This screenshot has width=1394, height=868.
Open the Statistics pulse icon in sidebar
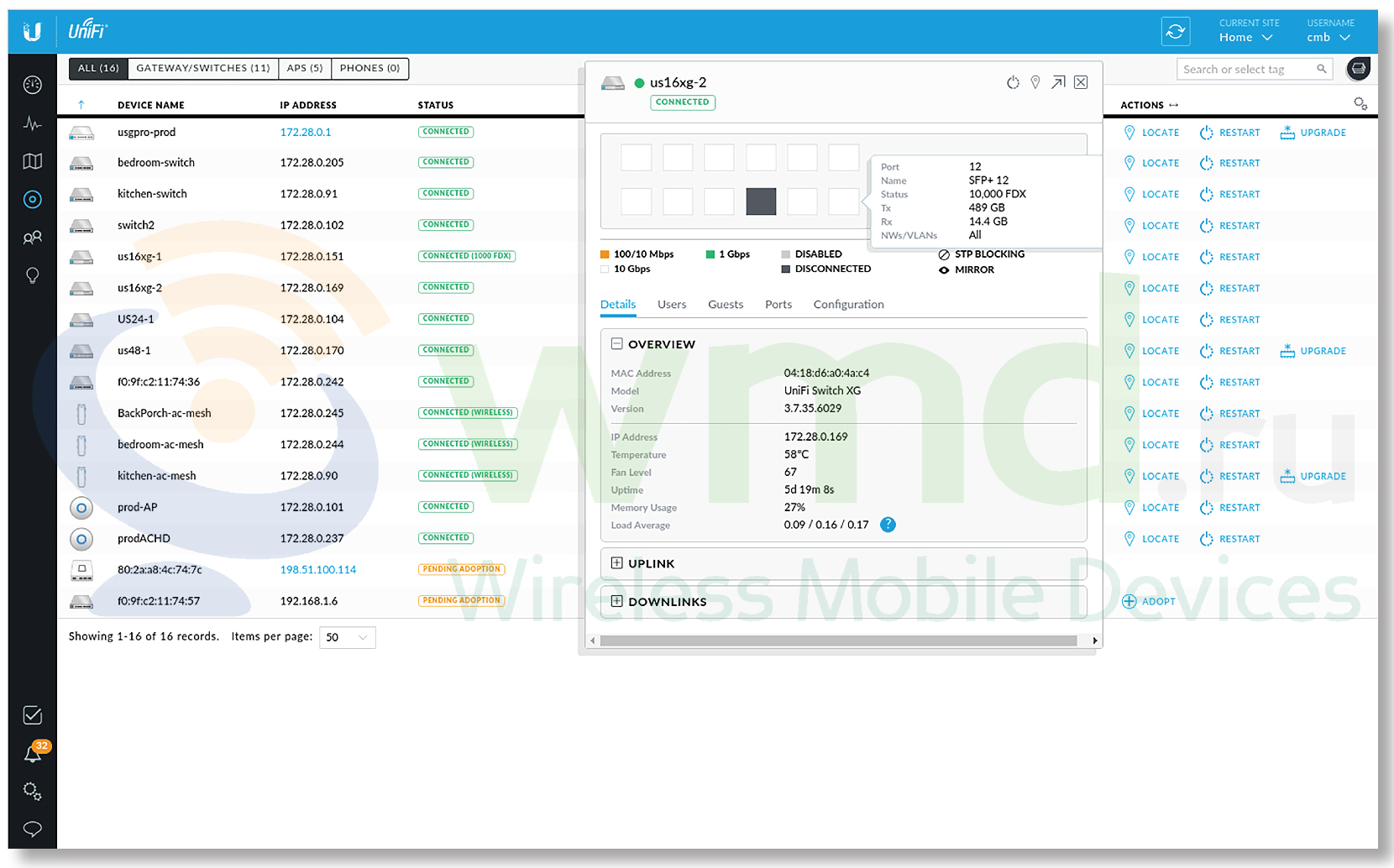(x=32, y=123)
